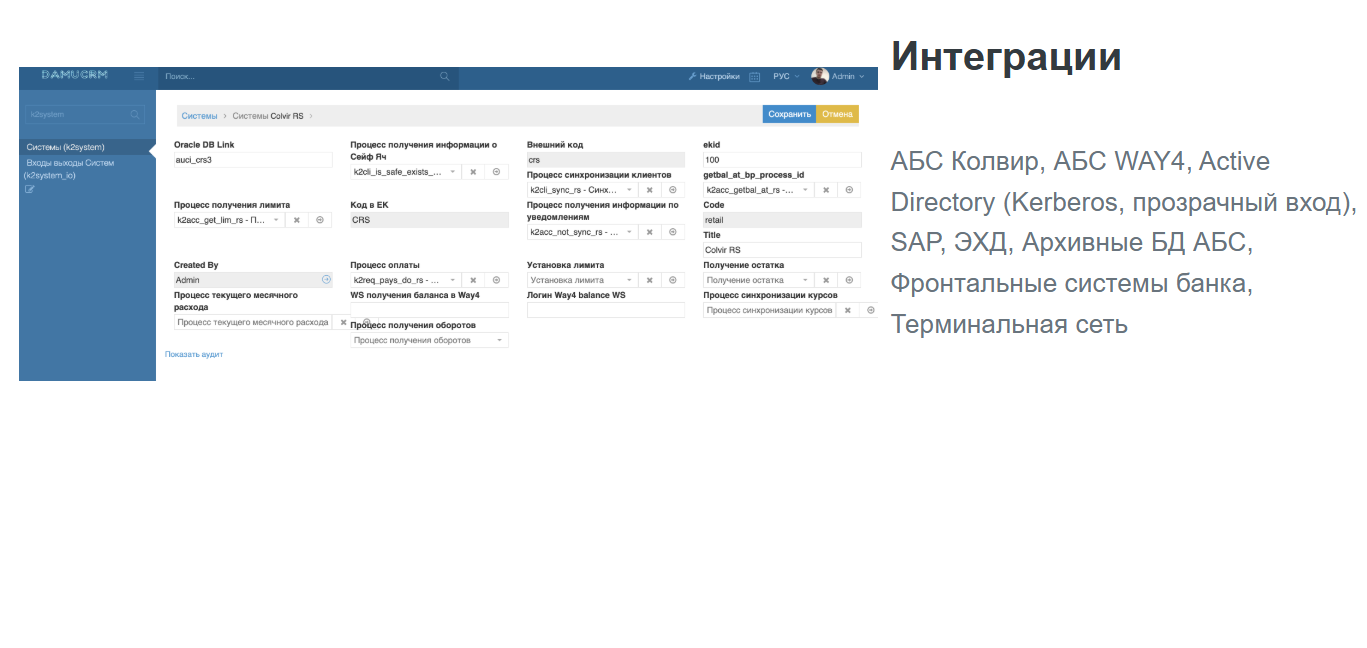The width and height of the screenshot is (1367, 648).
Task: Click the DAMUCRM logo
Action: (74, 75)
